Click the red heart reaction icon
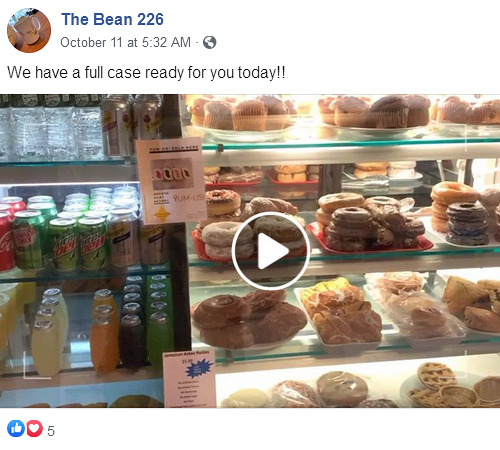Viewport: 500px width, 450px height. (x=34, y=429)
